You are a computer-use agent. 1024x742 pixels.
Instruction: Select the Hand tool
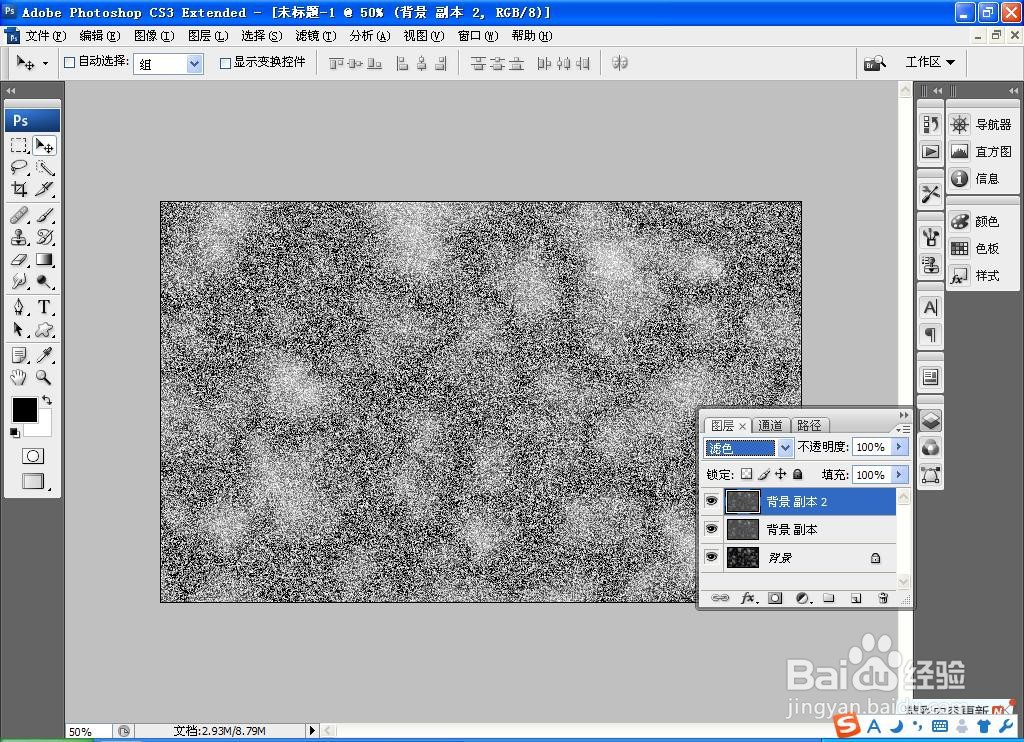click(20, 377)
